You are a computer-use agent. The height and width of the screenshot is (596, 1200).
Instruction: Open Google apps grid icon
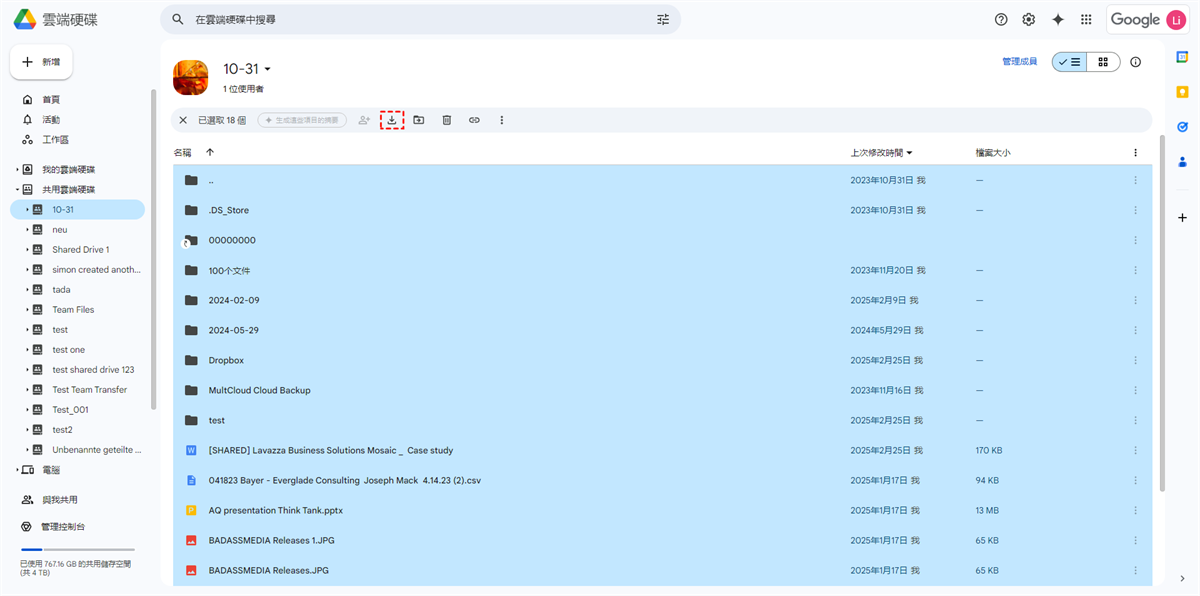pos(1086,20)
